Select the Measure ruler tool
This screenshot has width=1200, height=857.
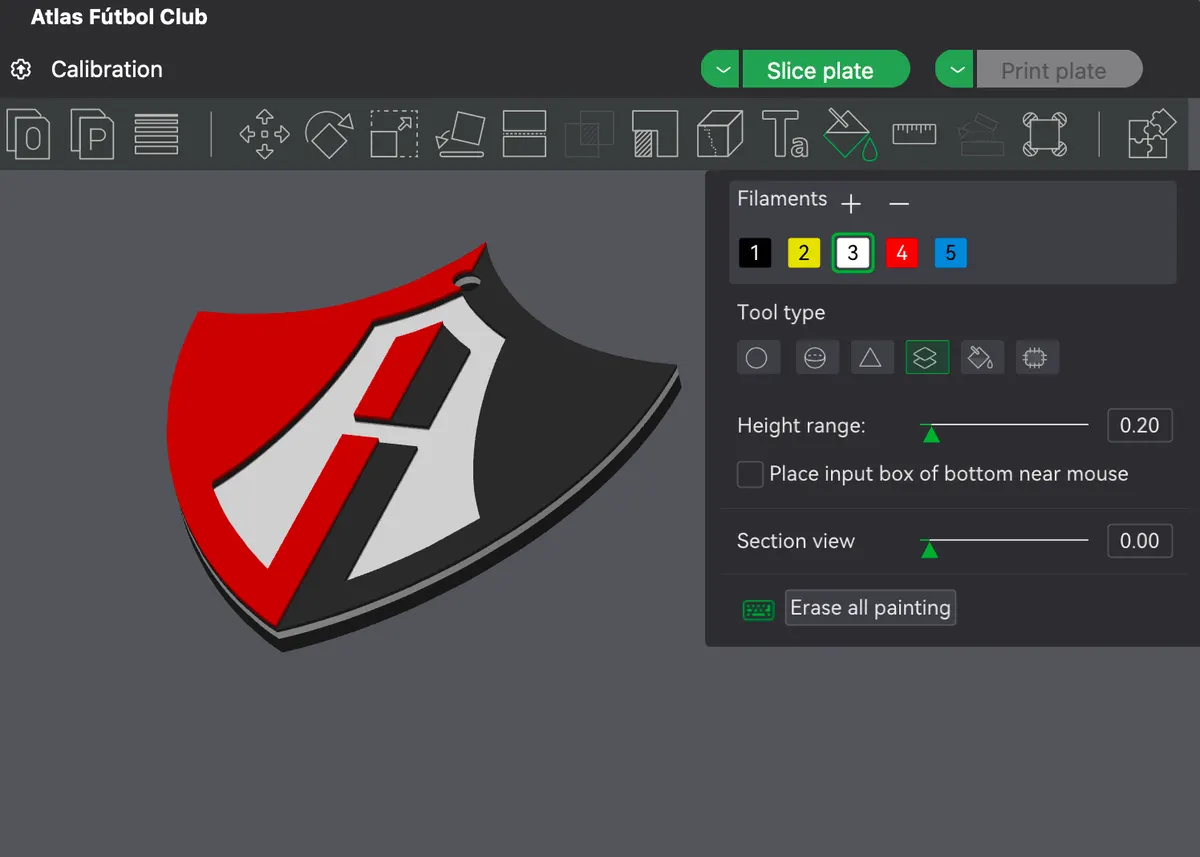tap(914, 132)
